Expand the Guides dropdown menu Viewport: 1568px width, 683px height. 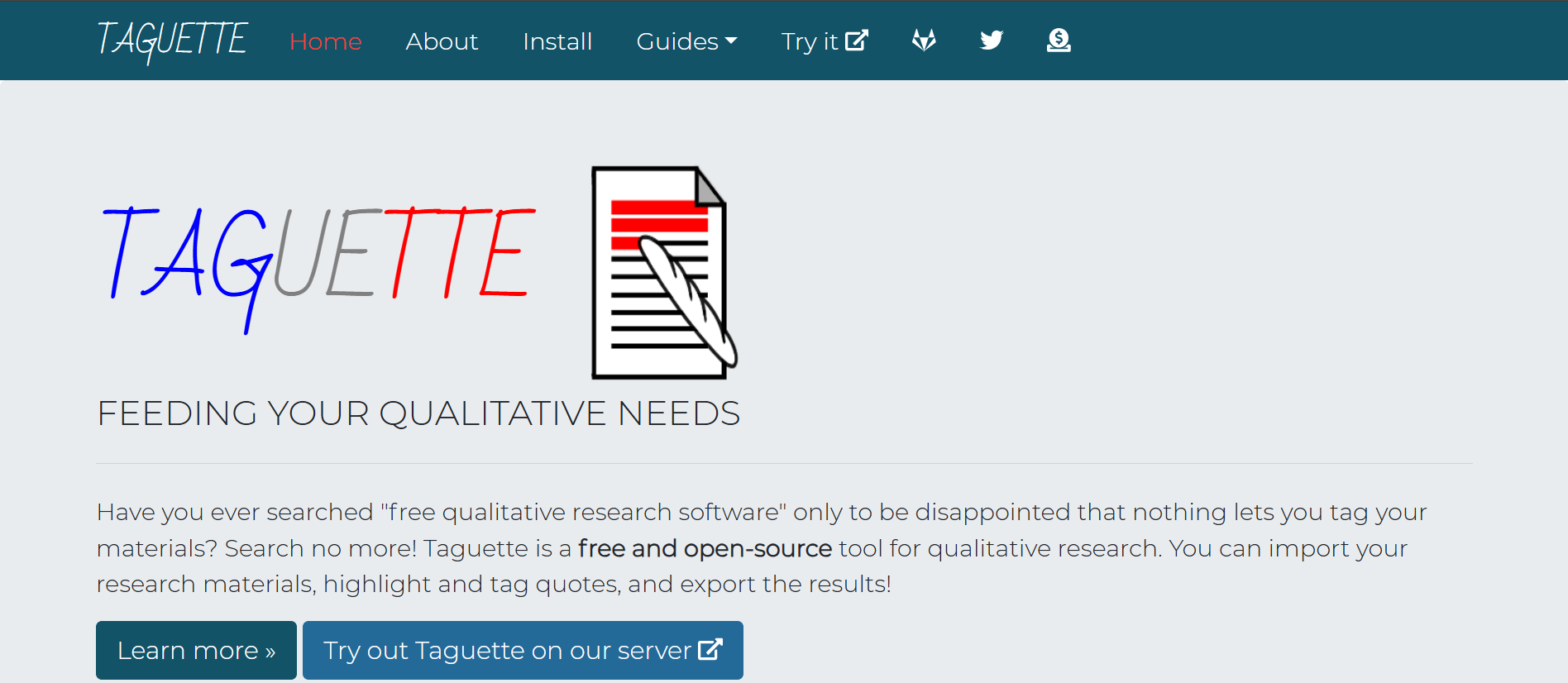[686, 41]
